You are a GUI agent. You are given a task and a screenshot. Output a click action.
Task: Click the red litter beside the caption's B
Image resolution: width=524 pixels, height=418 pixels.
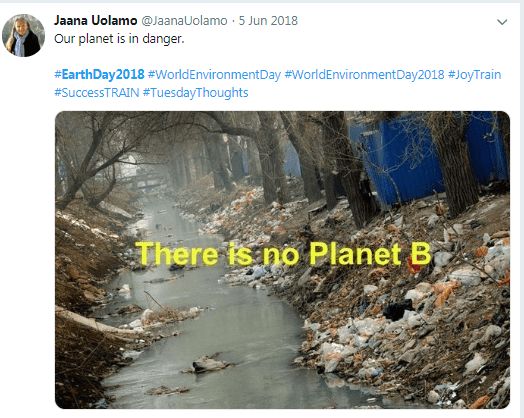(413, 268)
